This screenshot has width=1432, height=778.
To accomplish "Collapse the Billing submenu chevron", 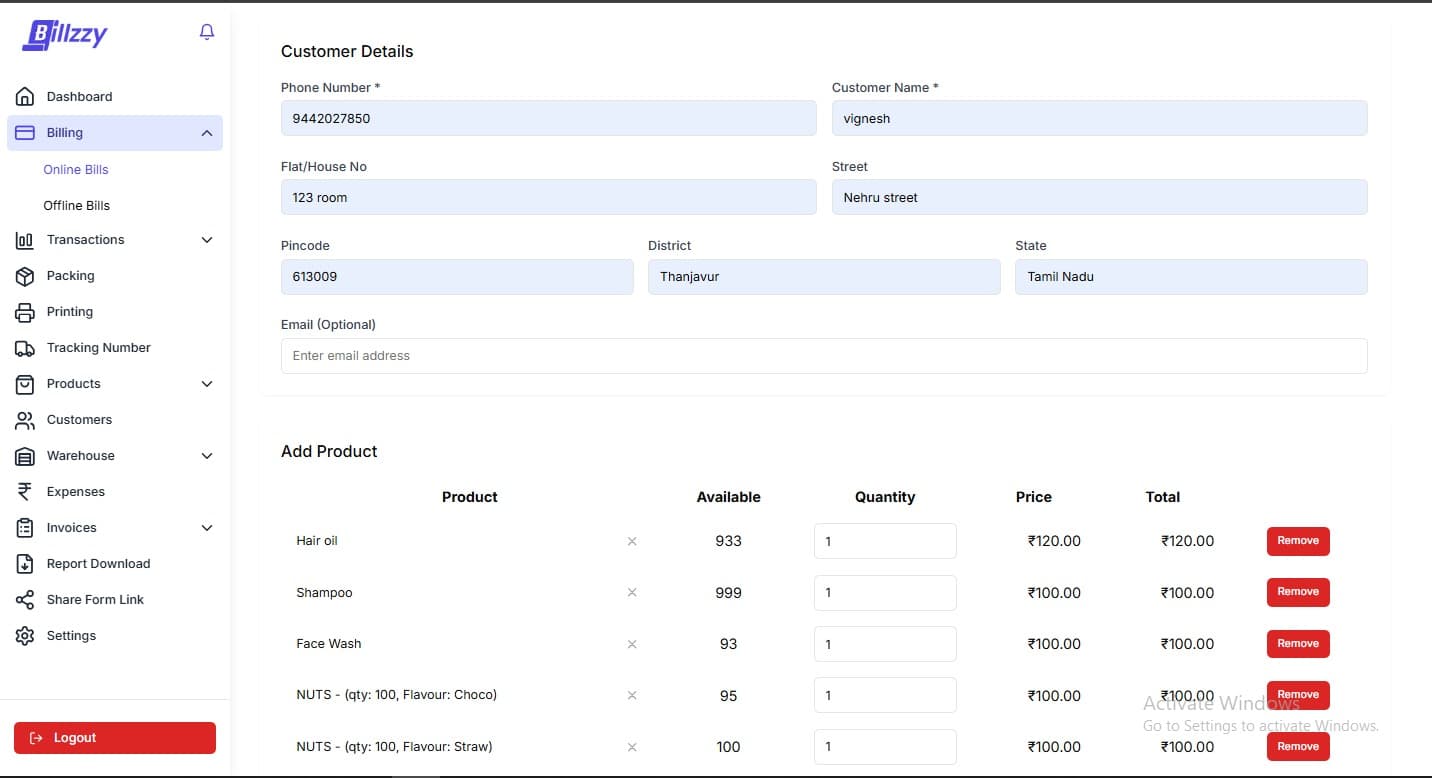I will click(207, 133).
